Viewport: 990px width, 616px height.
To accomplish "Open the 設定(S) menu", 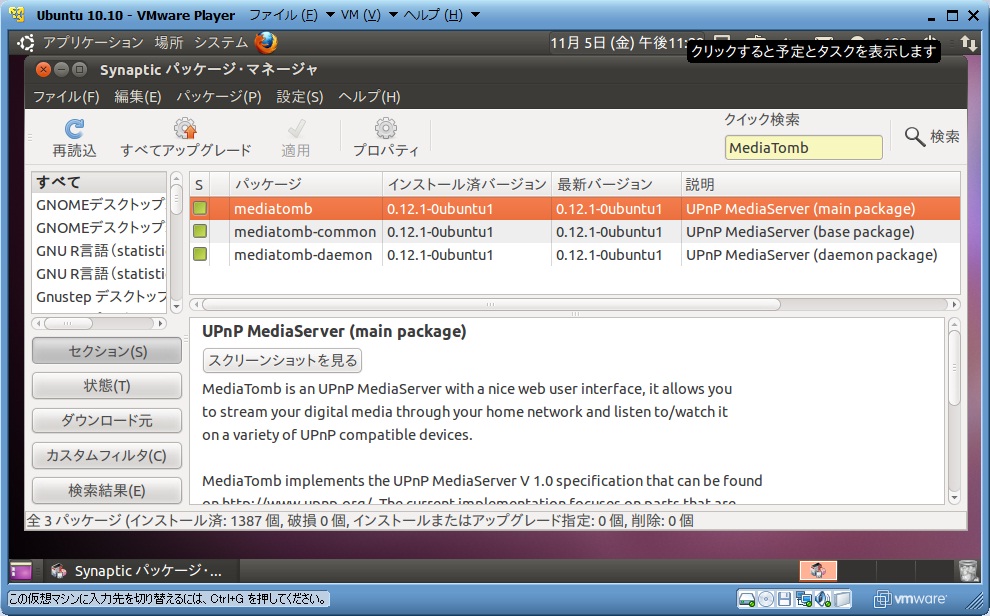I will point(300,97).
